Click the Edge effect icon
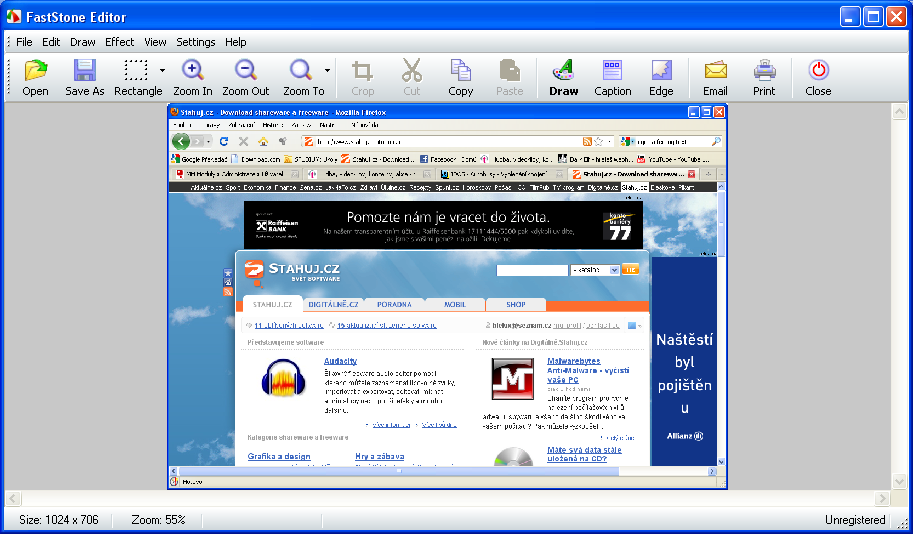This screenshot has width=913, height=534. pos(661,70)
